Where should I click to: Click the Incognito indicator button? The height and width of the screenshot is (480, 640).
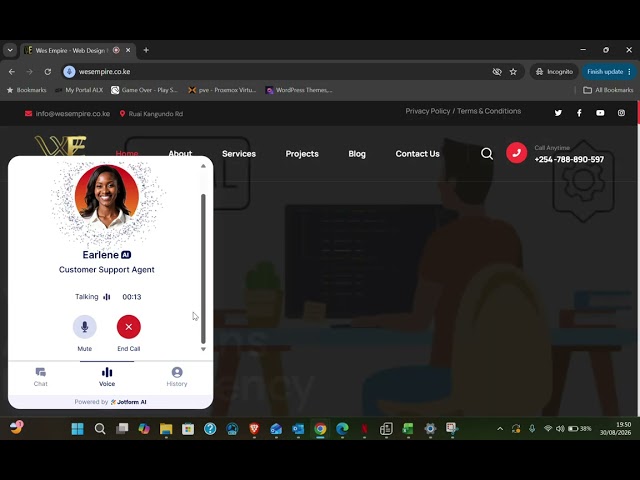click(x=554, y=72)
